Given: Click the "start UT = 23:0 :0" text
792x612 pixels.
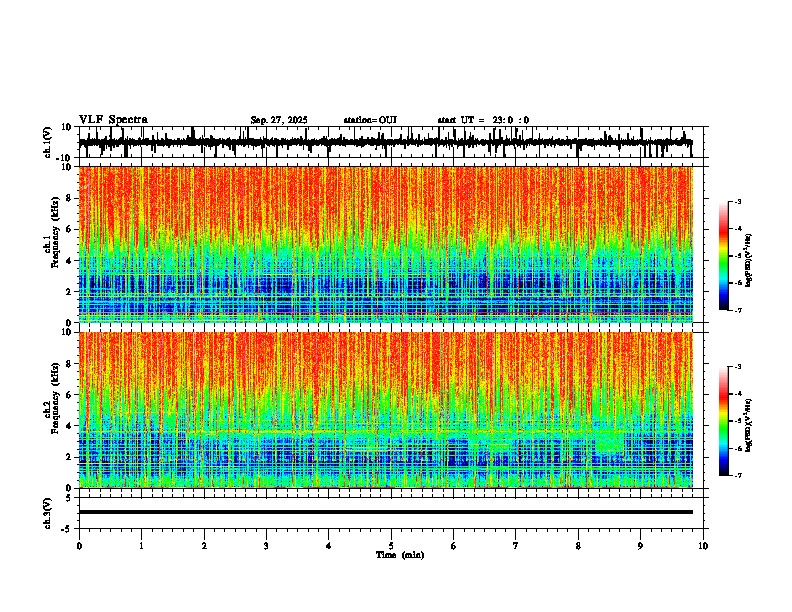Looking at the screenshot, I should click(x=483, y=120).
